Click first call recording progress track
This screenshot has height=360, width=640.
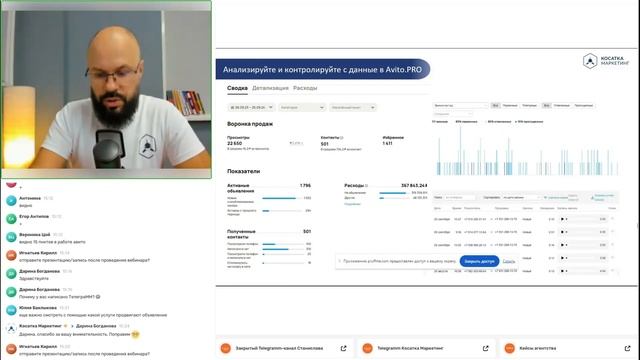click(x=583, y=219)
